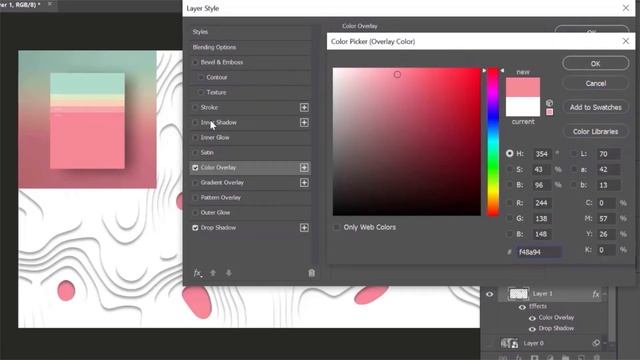
Task: Close the Layer Style dialog
Action: pos(626,8)
